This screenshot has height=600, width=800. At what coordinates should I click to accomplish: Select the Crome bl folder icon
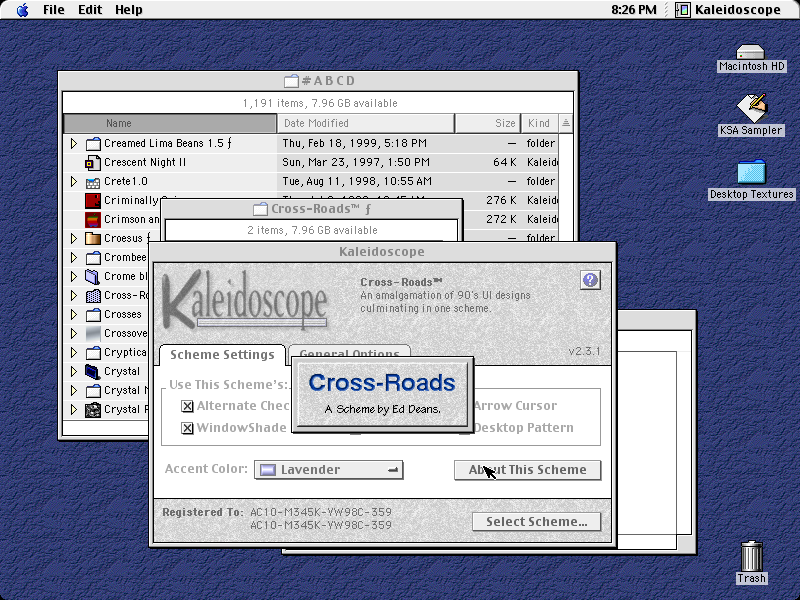93,277
